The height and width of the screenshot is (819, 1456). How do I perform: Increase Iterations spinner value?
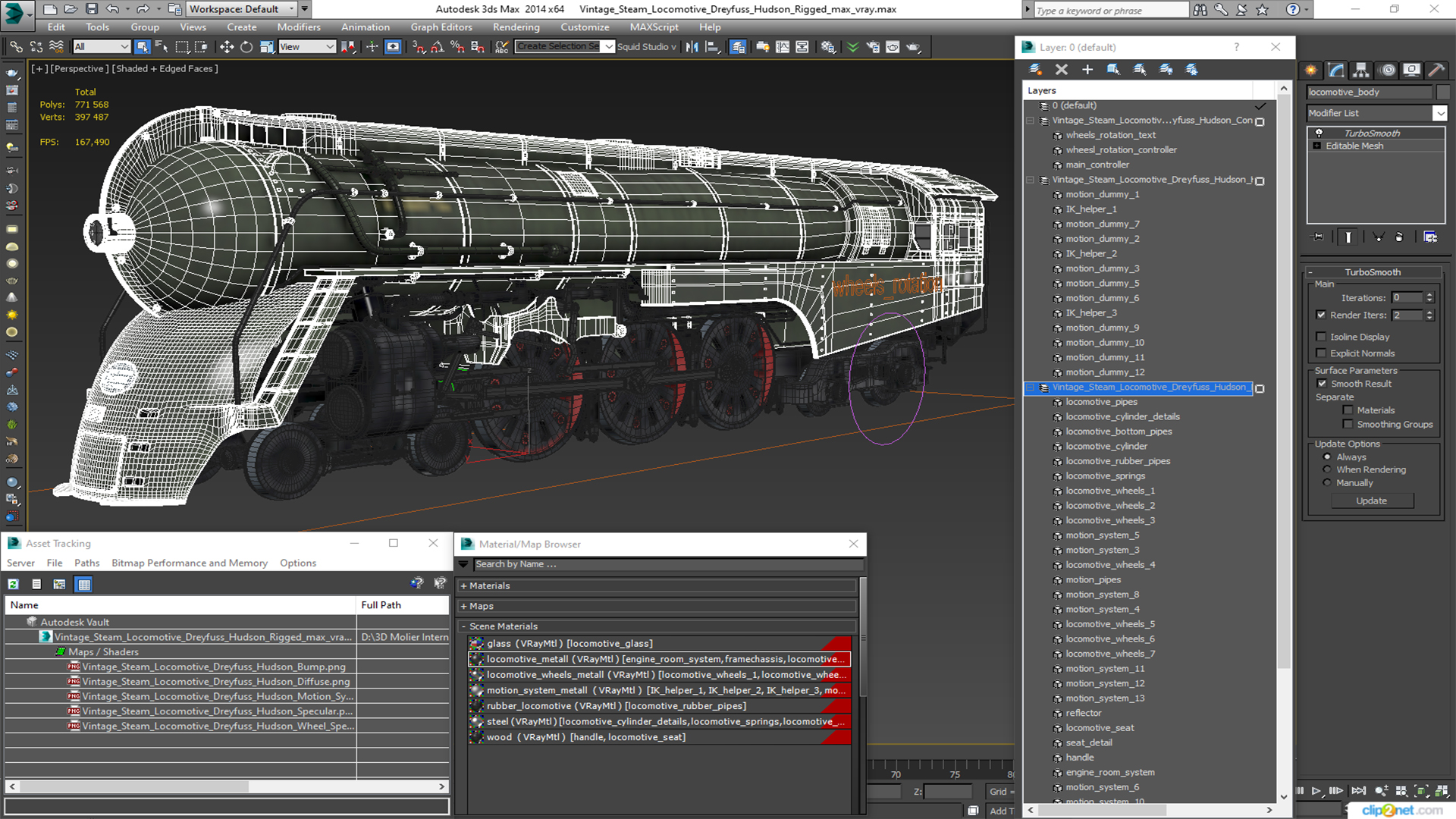point(1429,295)
